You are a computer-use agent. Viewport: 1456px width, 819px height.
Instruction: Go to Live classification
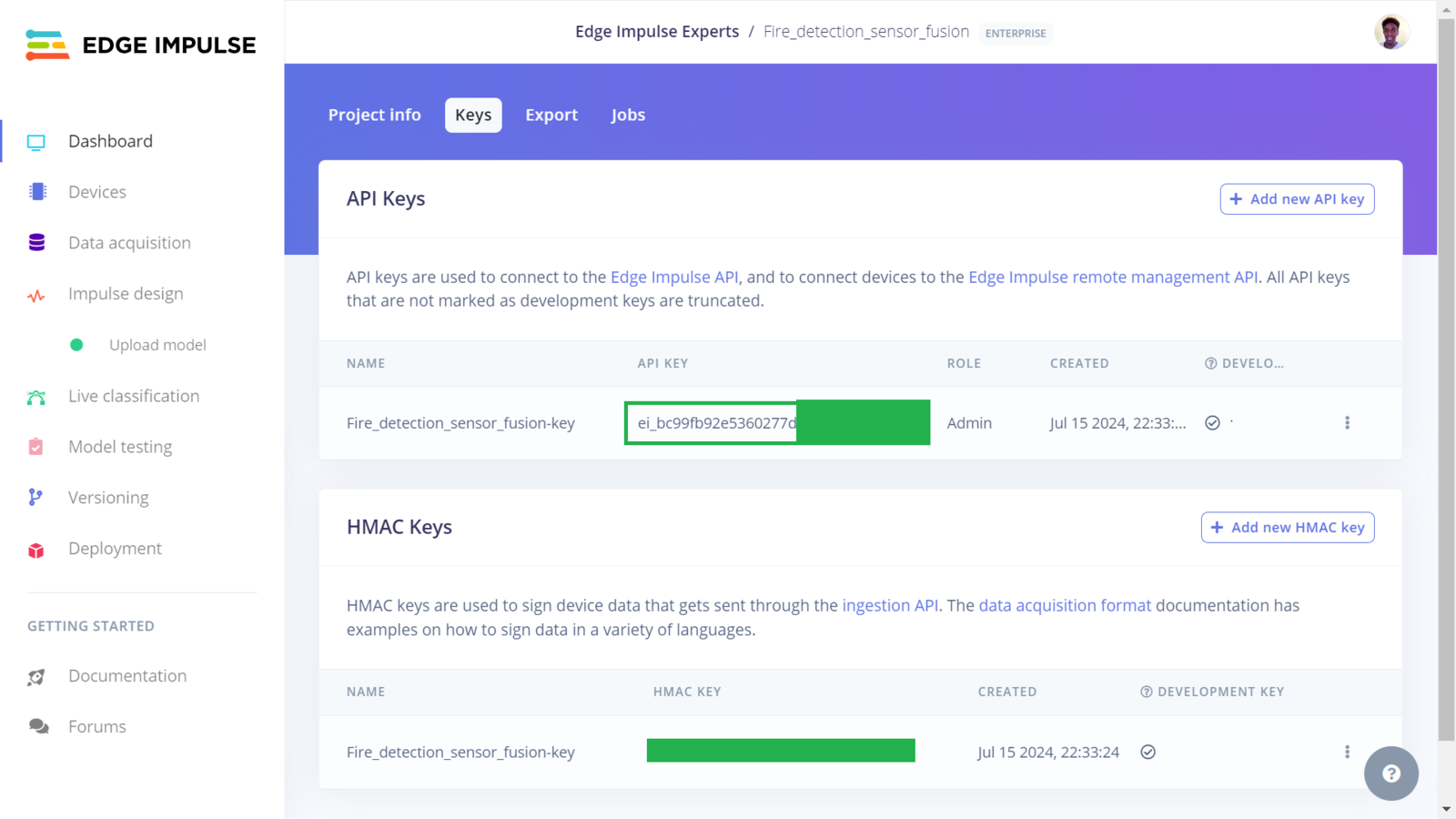click(x=134, y=396)
